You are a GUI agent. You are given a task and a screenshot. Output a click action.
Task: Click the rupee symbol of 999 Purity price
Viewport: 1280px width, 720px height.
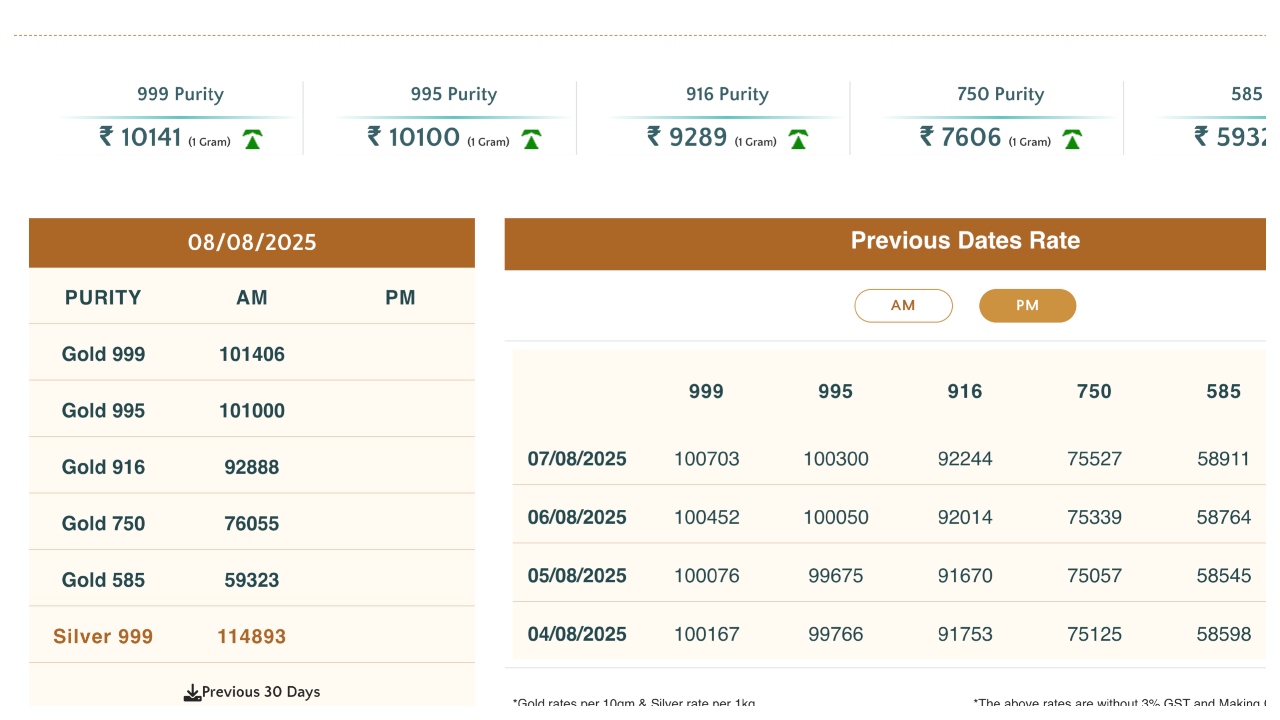pos(106,136)
